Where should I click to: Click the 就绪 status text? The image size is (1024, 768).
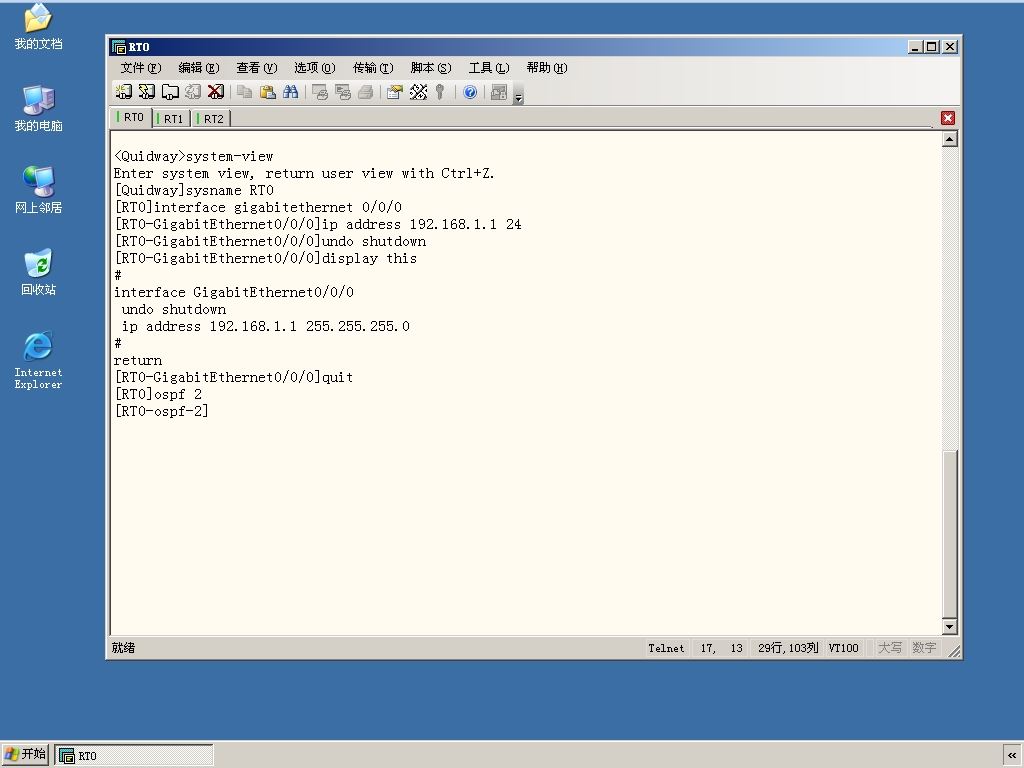[x=123, y=648]
